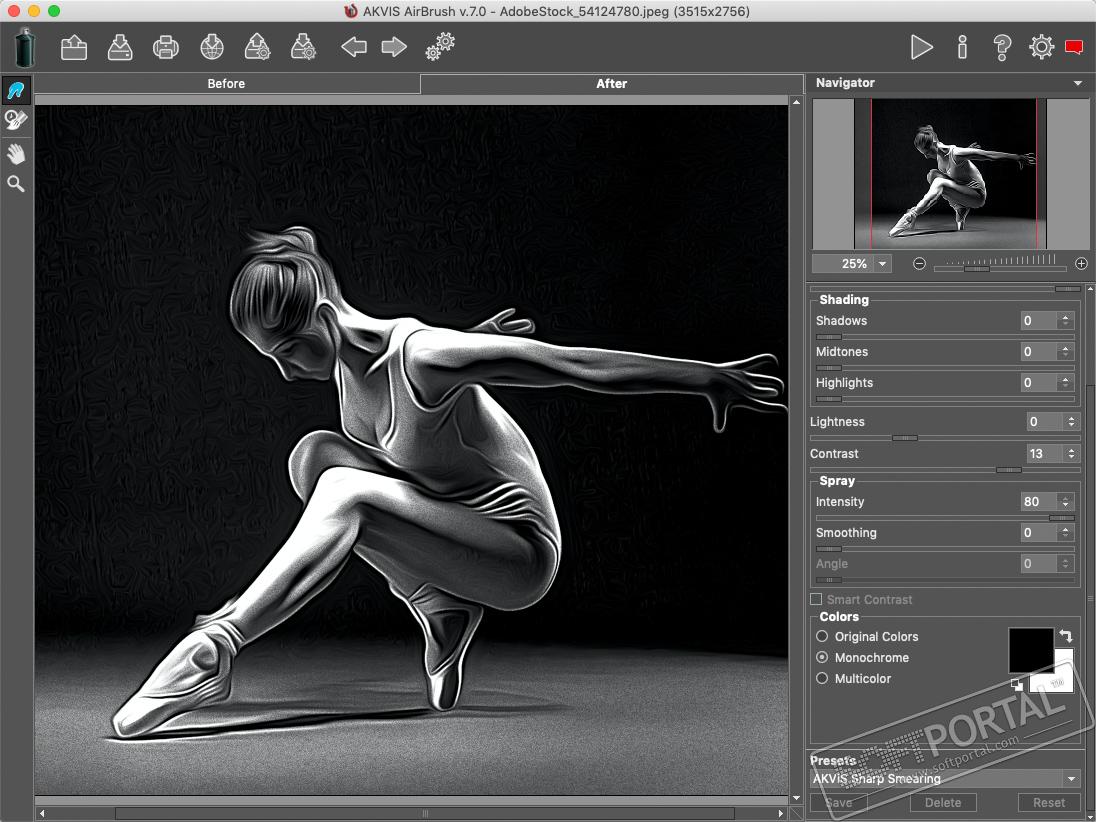The image size is (1096, 822).
Task: Click the Redo right arrow icon
Action: tap(394, 47)
